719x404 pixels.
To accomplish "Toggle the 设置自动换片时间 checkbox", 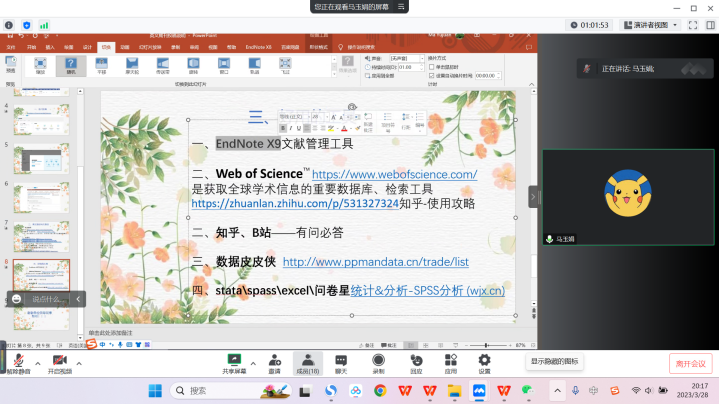I will coord(430,75).
